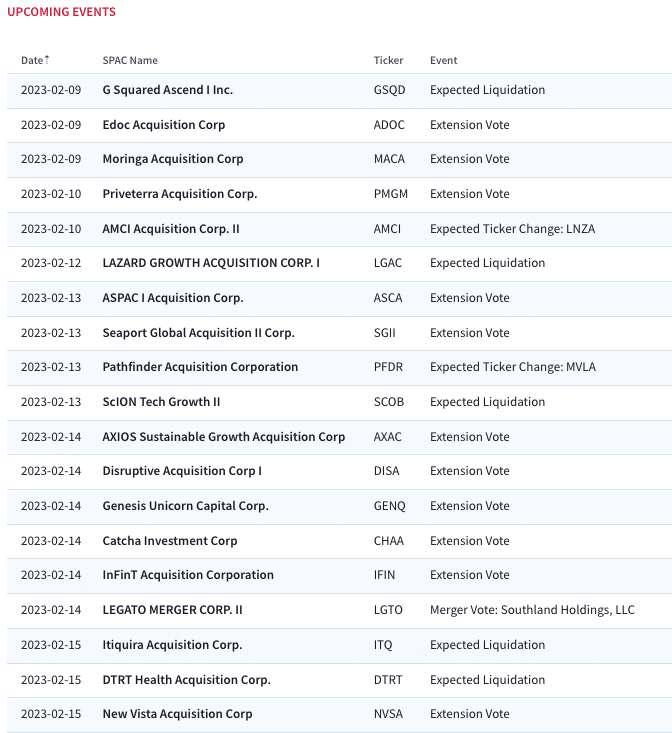The width and height of the screenshot is (672, 733).
Task: Select the AXAC ticker cell
Action: point(387,437)
